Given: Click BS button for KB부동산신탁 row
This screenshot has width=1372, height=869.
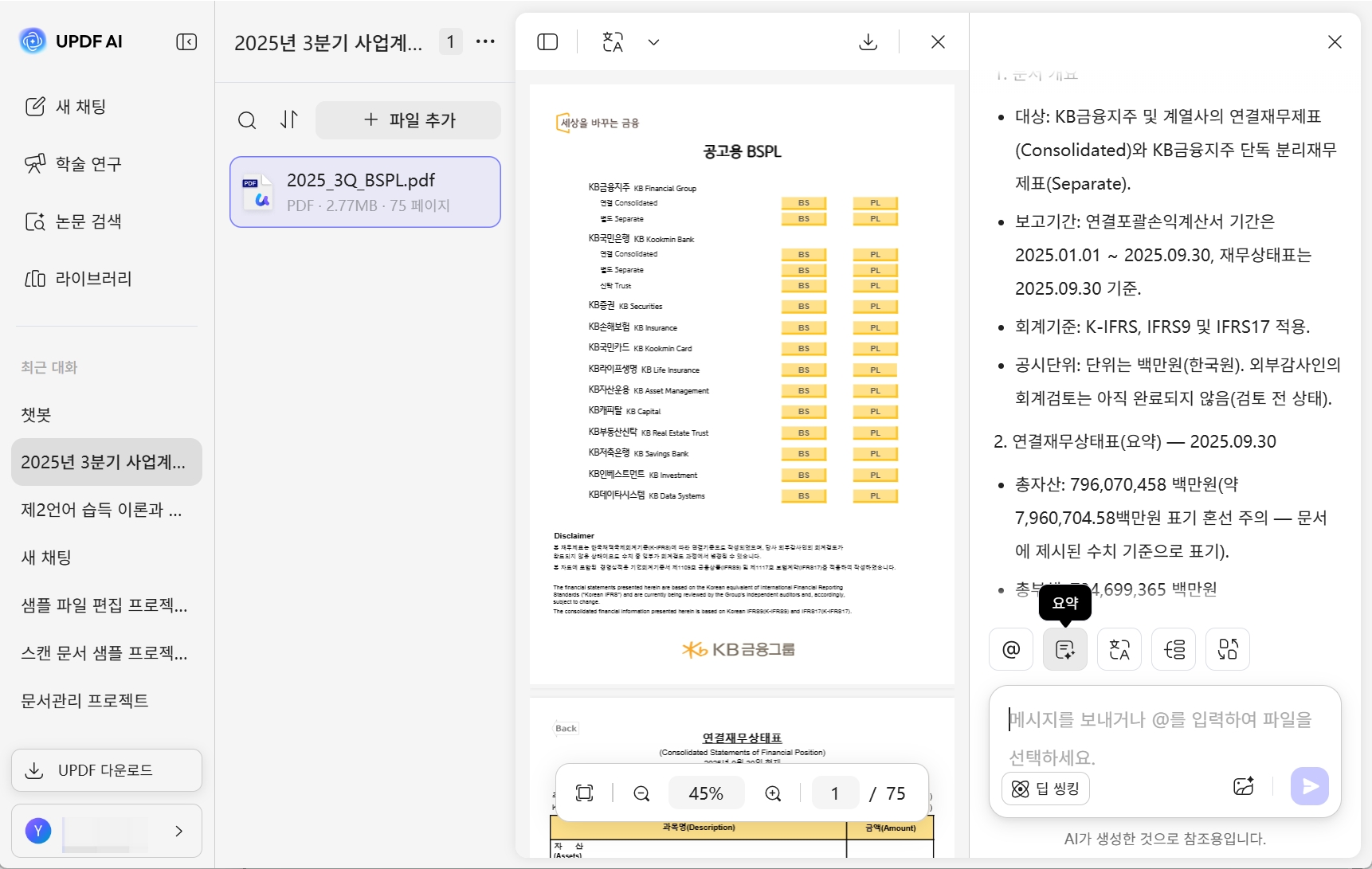Looking at the screenshot, I should point(804,433).
